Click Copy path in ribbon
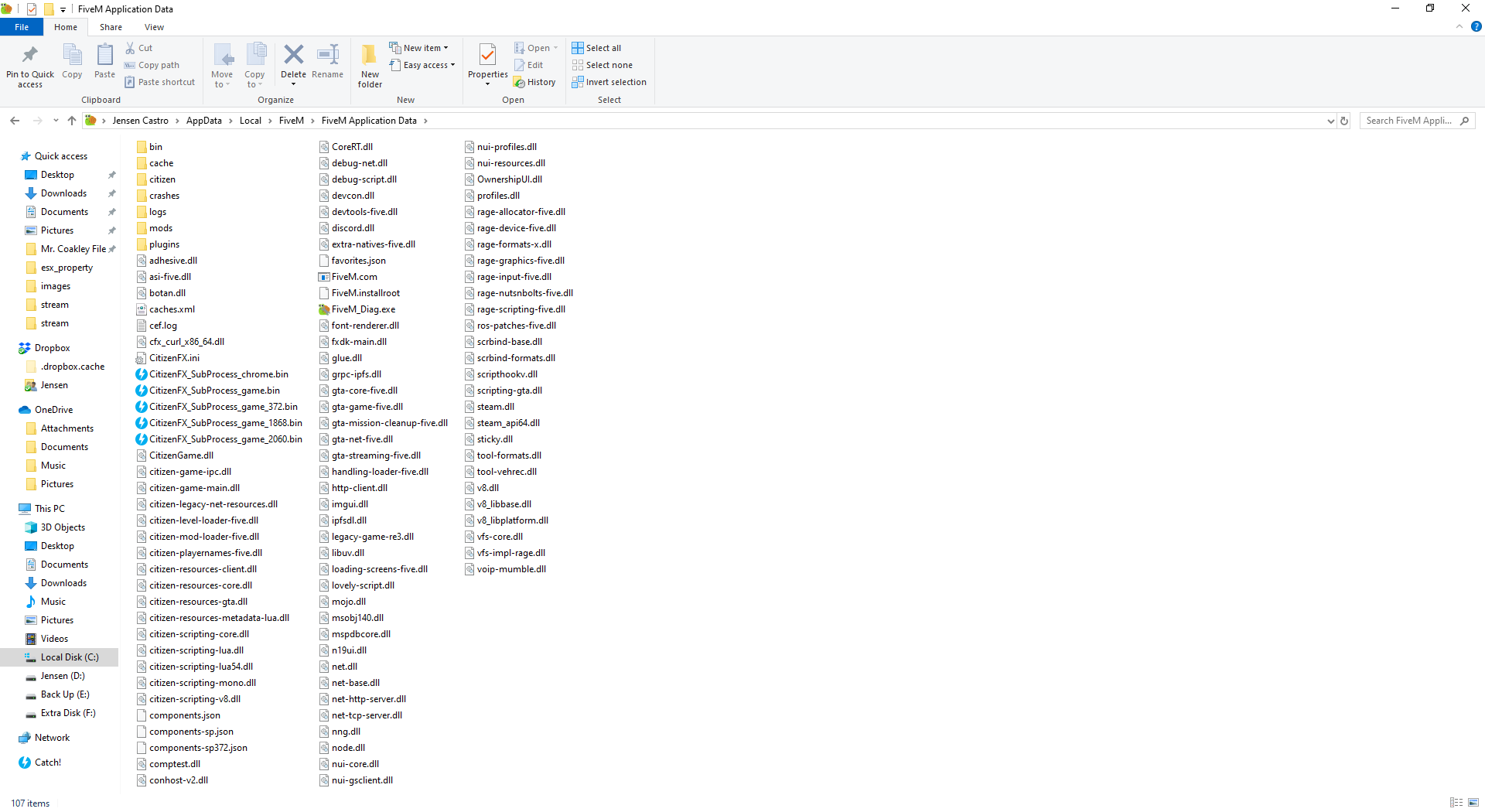Image resolution: width=1485 pixels, height=812 pixels. [x=152, y=65]
